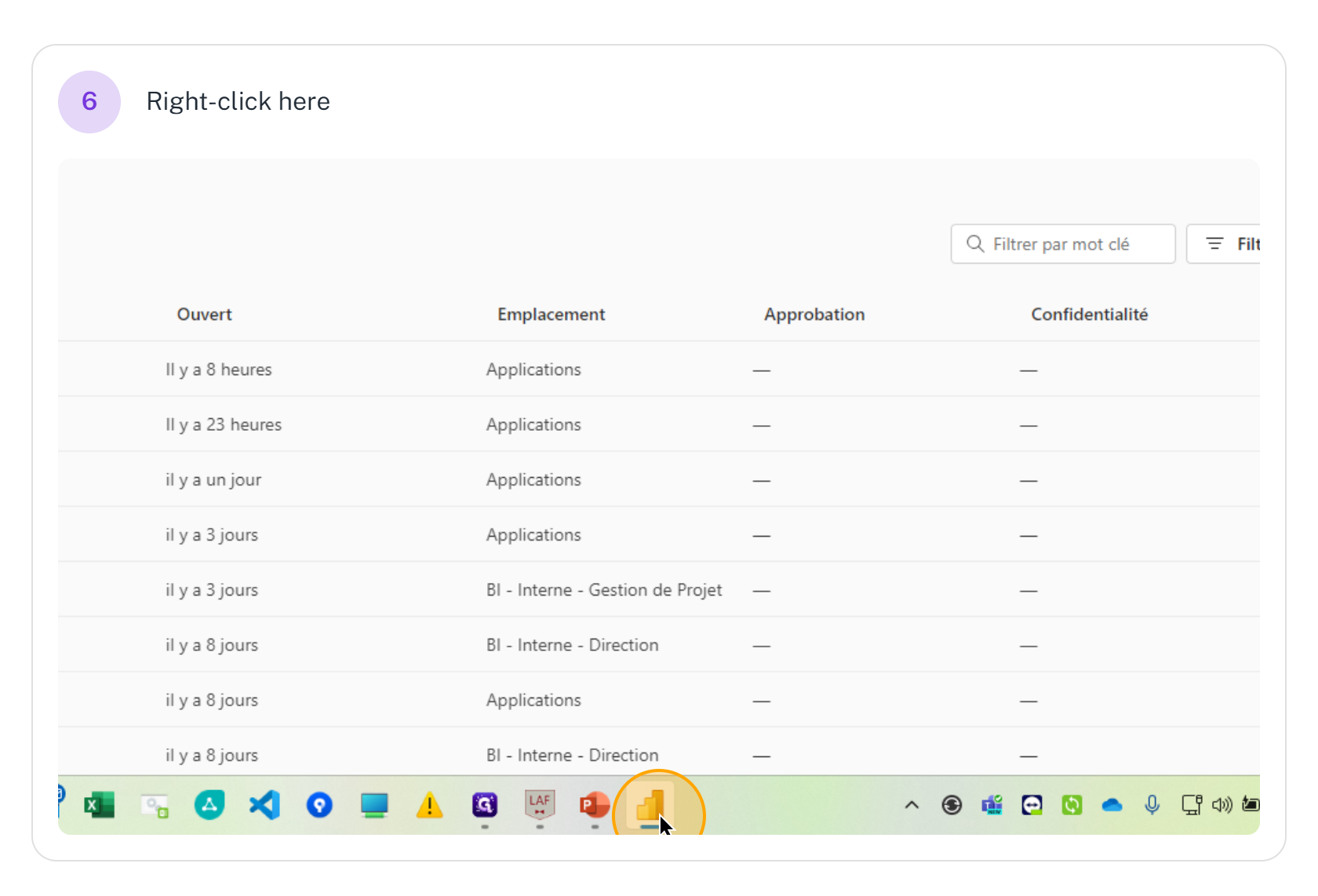
Task: Click the Confidentialité column header
Action: point(1089,315)
